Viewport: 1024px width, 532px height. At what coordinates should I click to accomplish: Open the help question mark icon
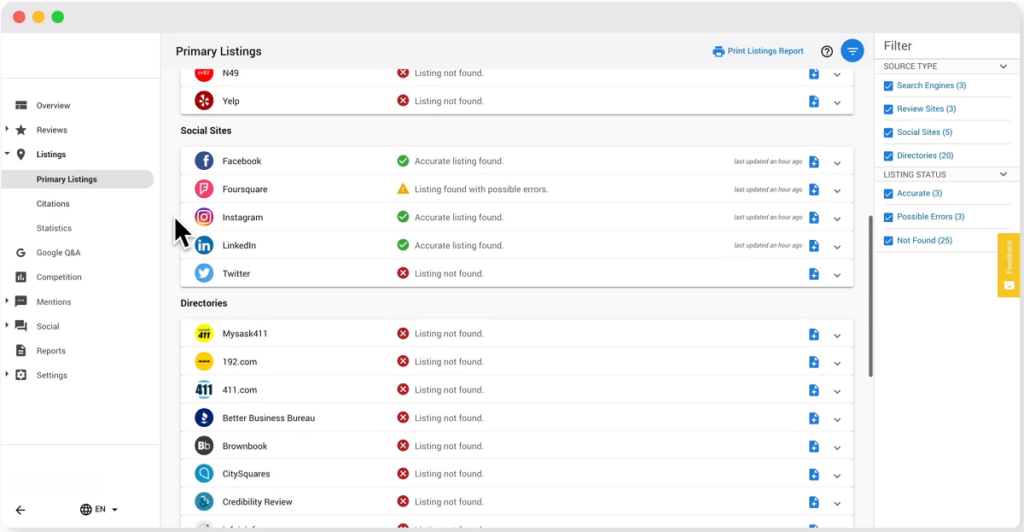pyautogui.click(x=827, y=52)
